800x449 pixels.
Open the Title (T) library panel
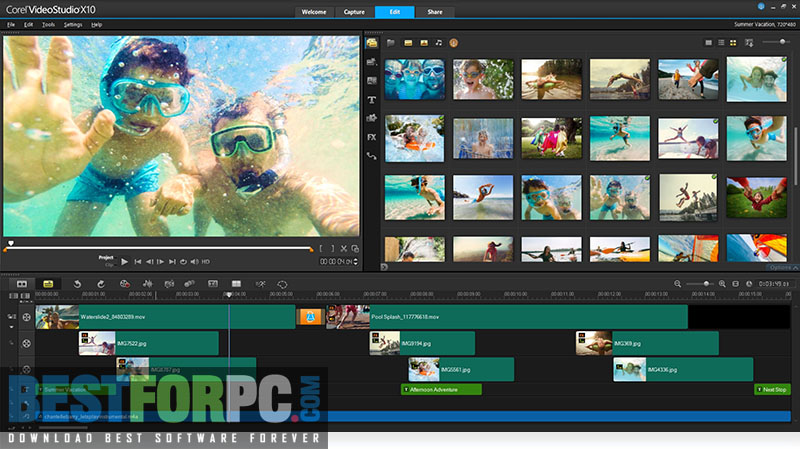click(x=372, y=100)
